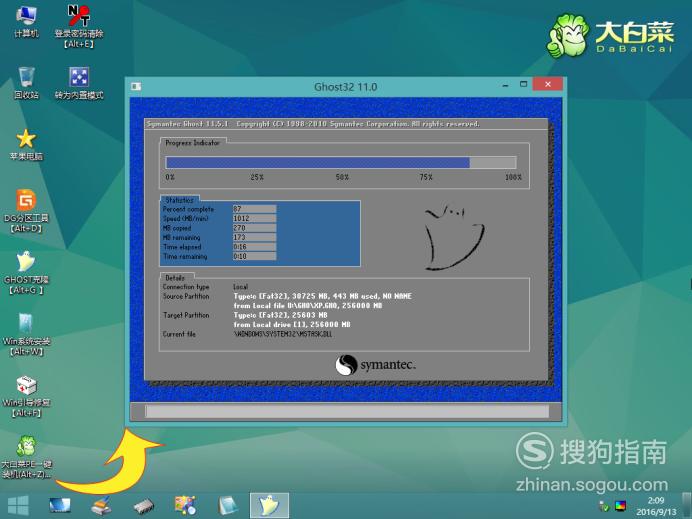Viewport: 692px width, 519px height.
Task: Launch the DG分区工具 (Alt+D) icon
Action: click(26, 211)
